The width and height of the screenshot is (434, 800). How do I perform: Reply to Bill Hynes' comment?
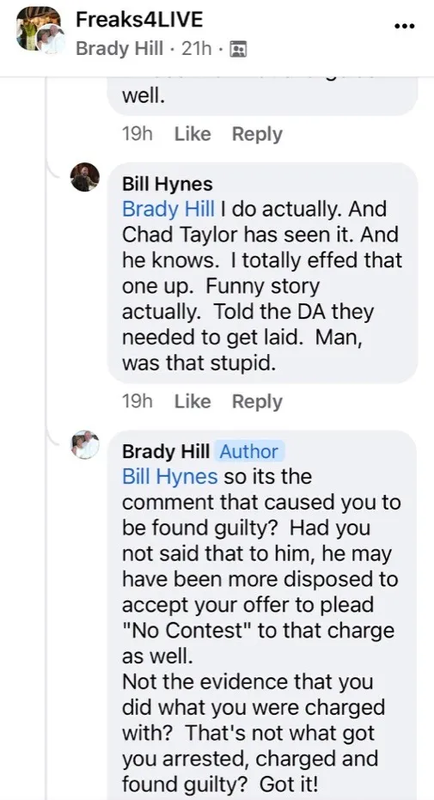(257, 401)
